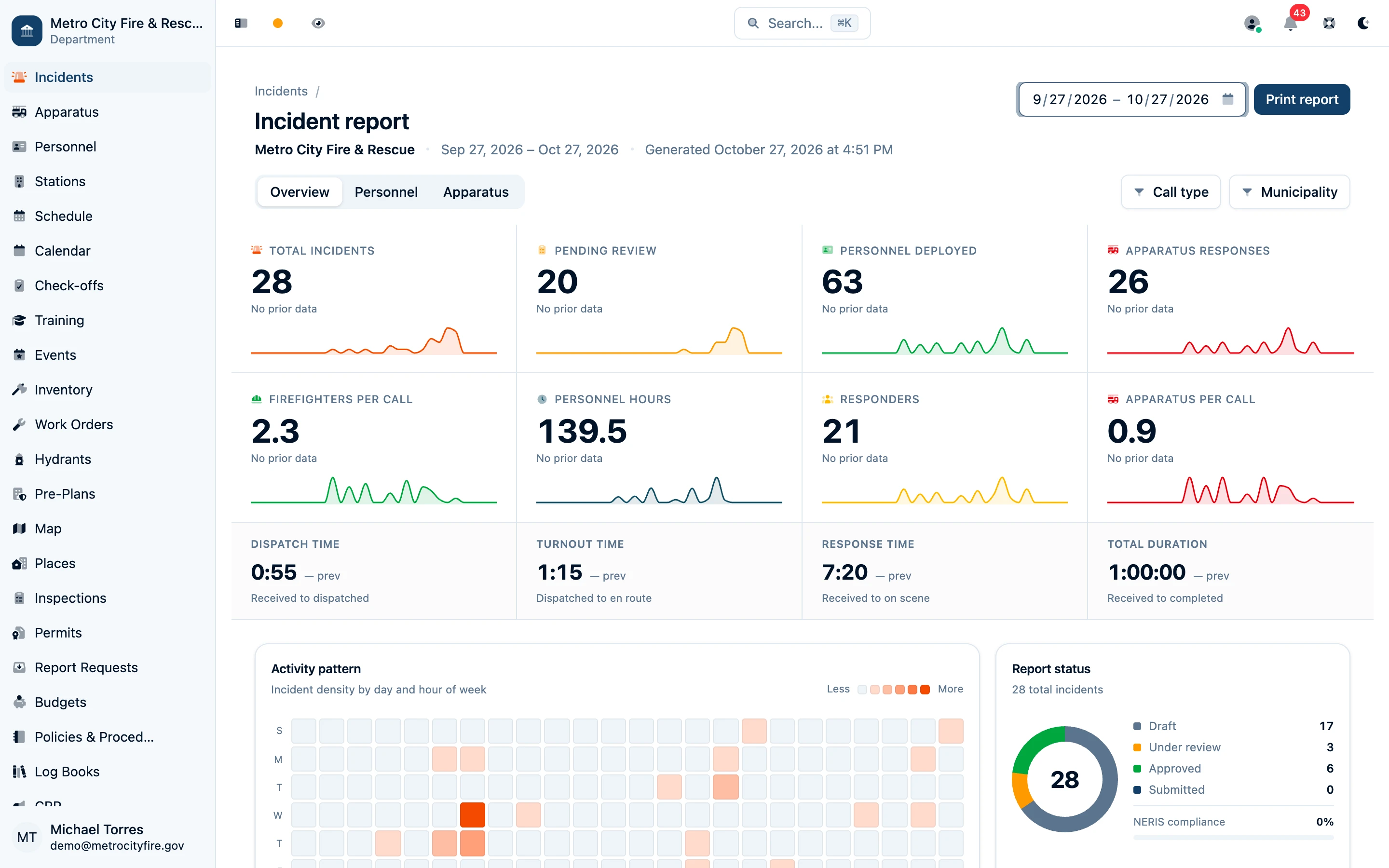Toggle dark mode moon icon
The height and width of the screenshot is (868, 1389).
point(1364,23)
